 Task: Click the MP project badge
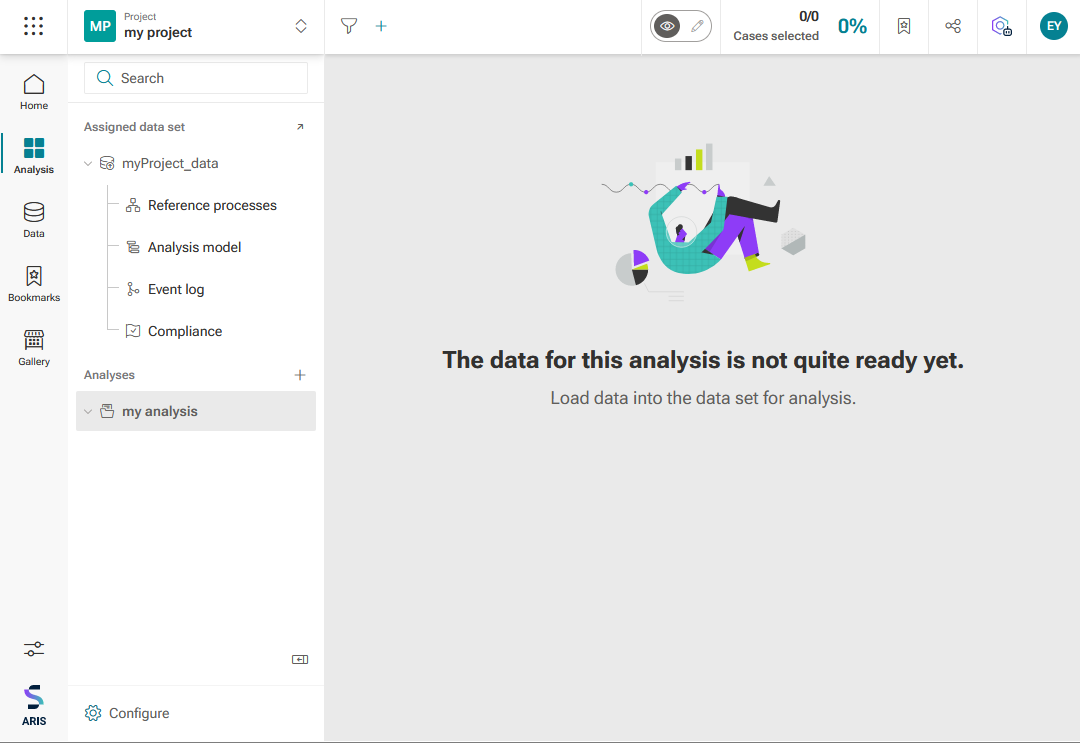(x=100, y=26)
